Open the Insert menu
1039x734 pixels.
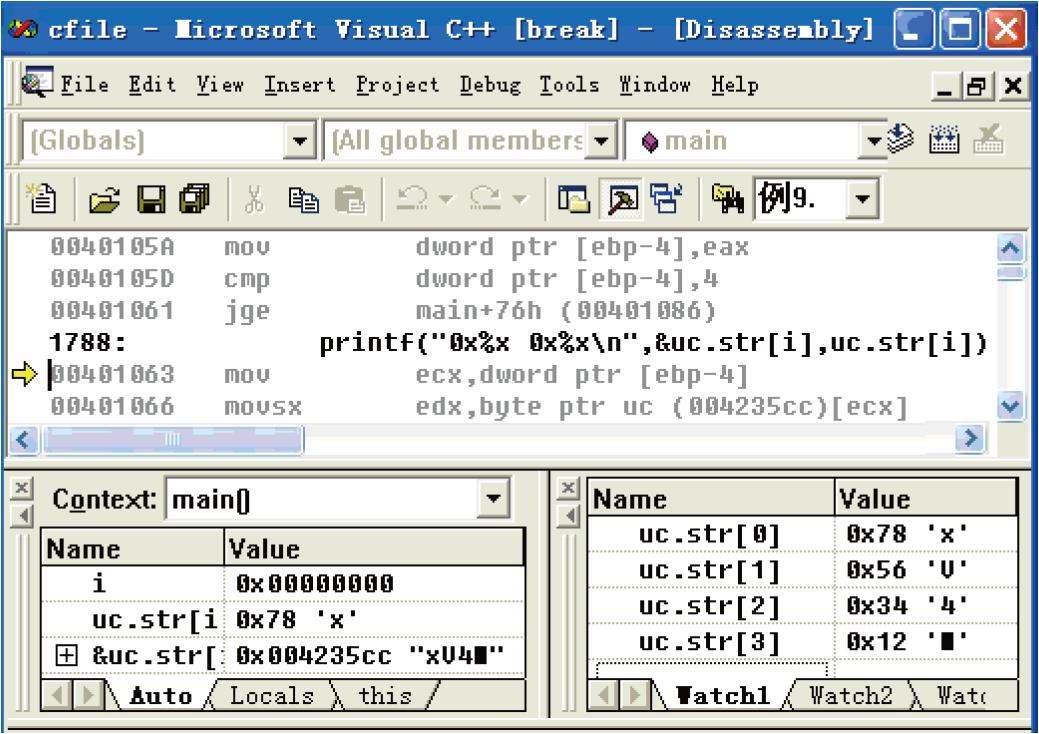click(x=300, y=85)
